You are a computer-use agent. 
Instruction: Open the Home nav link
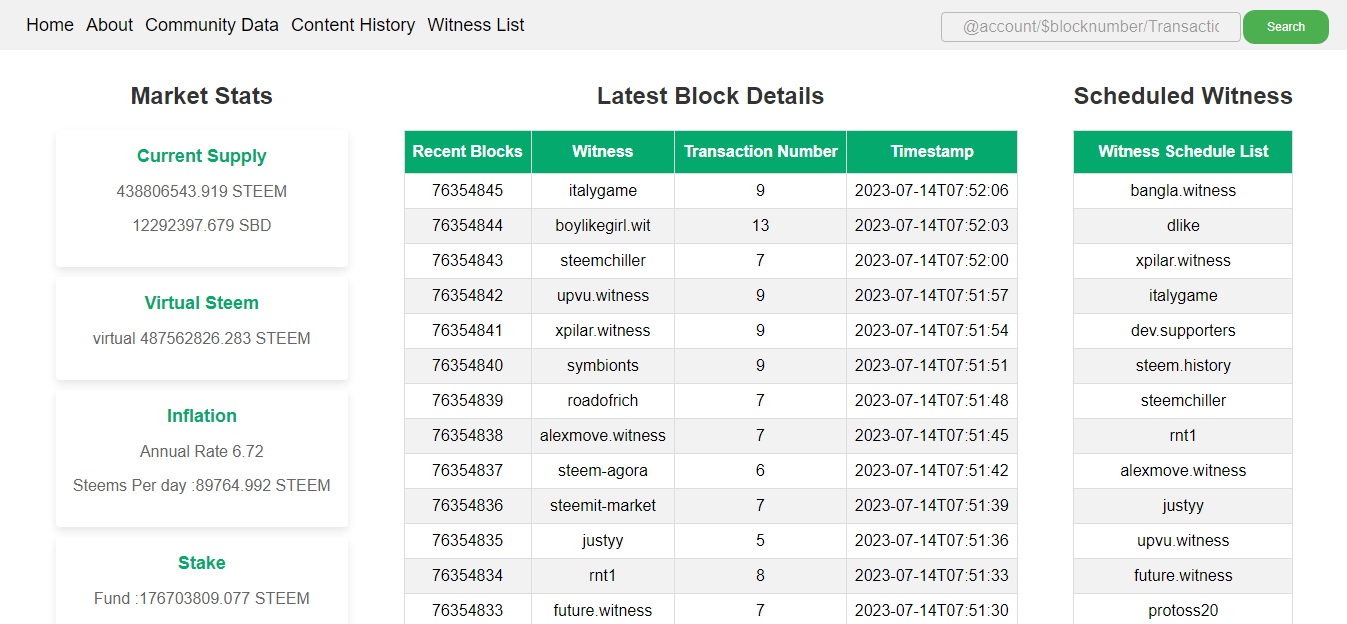[x=50, y=25]
